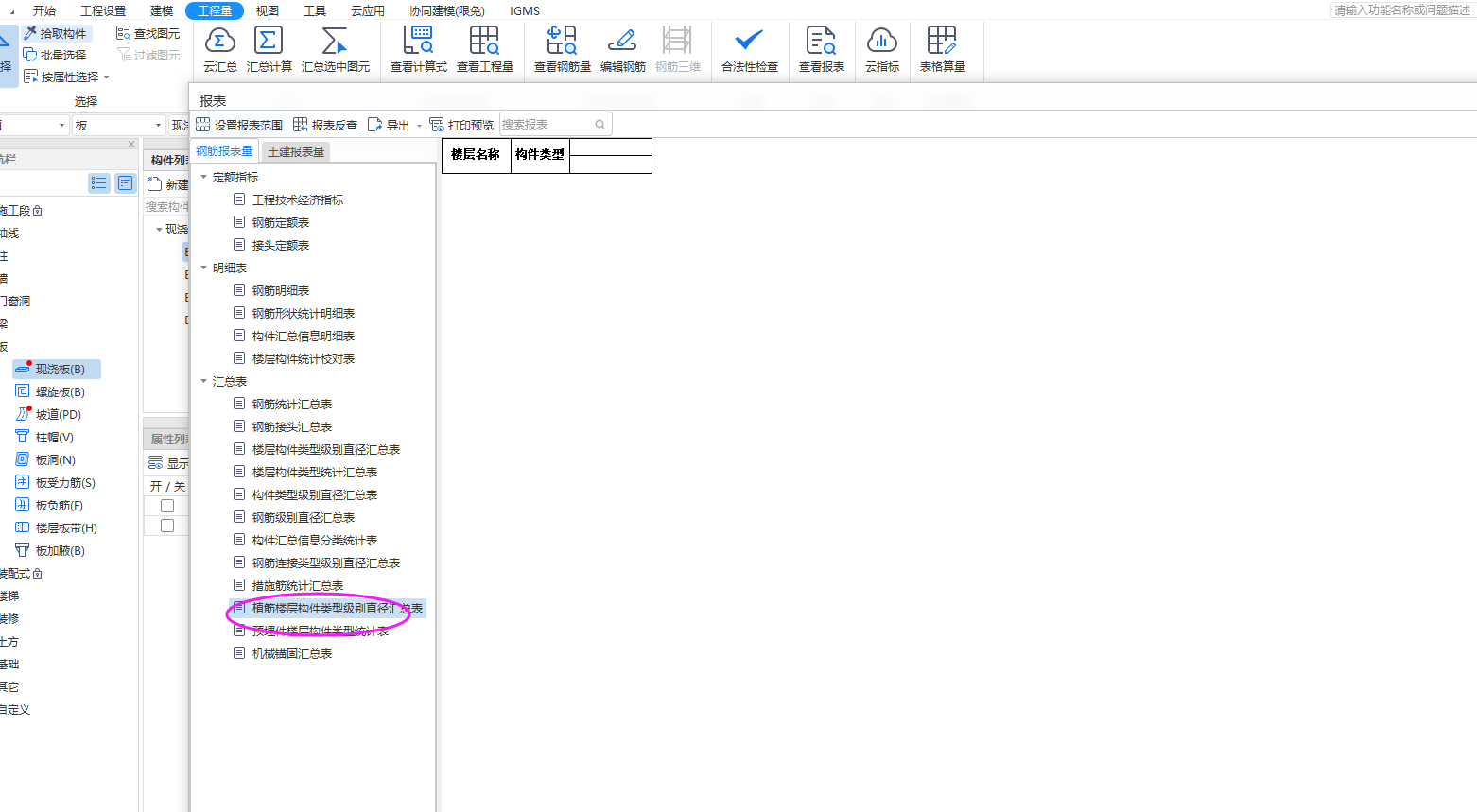Click 设置报表范围 button
1477x812 pixels.
point(239,125)
